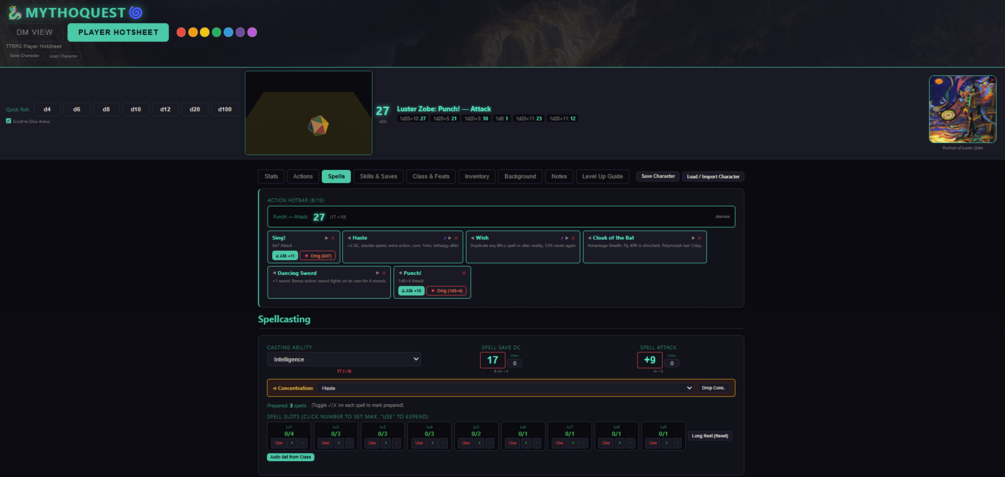Move Cloak of the Bat card right
This screenshot has width=1005, height=477.
point(693,238)
